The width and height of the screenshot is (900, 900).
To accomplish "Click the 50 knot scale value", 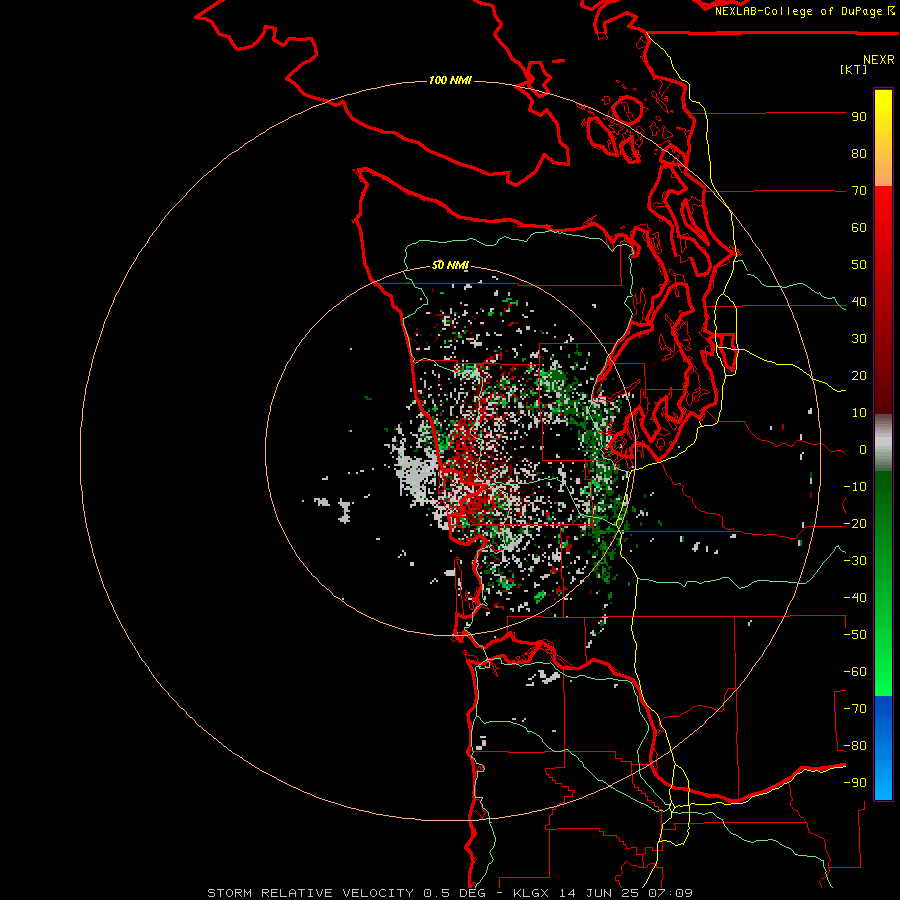I will 859,265.
